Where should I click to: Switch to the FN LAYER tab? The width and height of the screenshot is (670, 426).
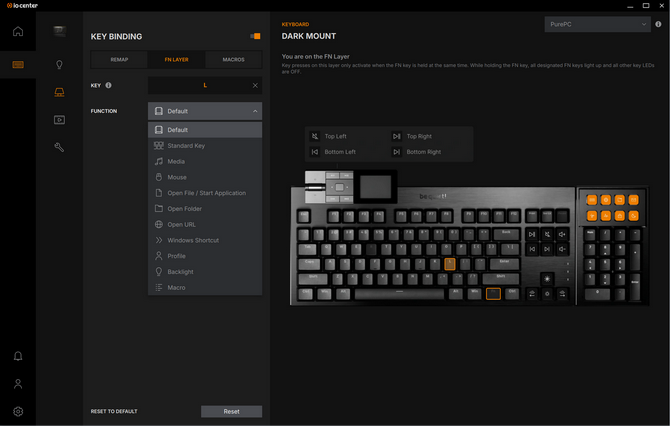tap(176, 59)
